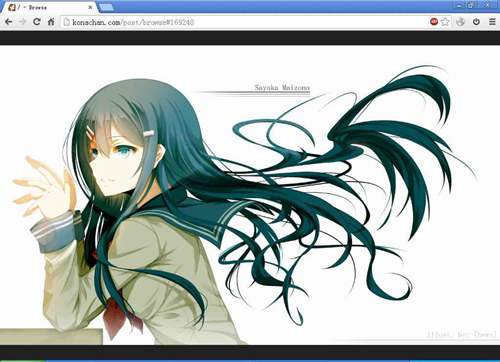500x362 pixels.
Task: Open the browser home page
Action: (51, 22)
